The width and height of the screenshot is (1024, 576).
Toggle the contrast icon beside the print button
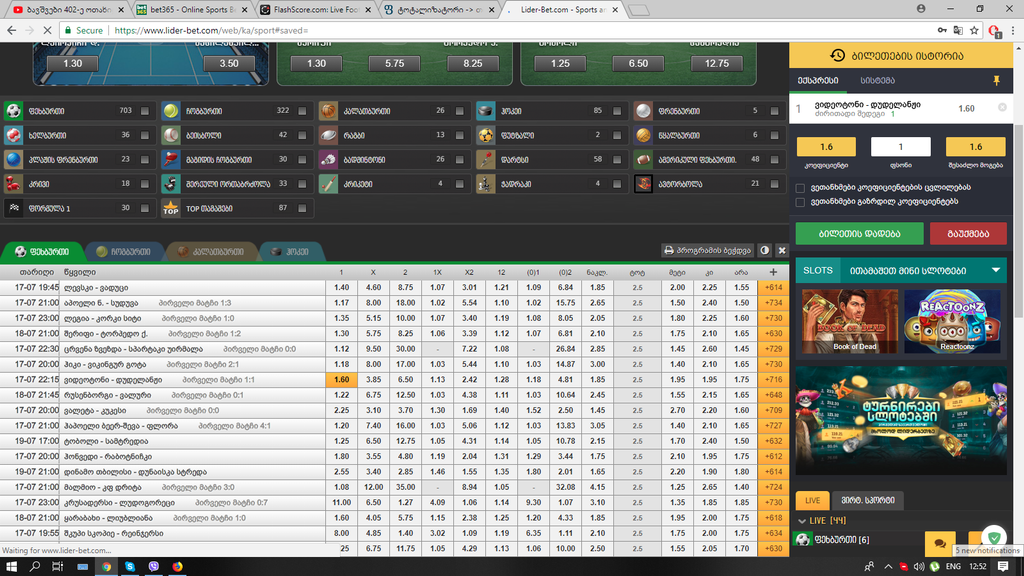click(765, 250)
